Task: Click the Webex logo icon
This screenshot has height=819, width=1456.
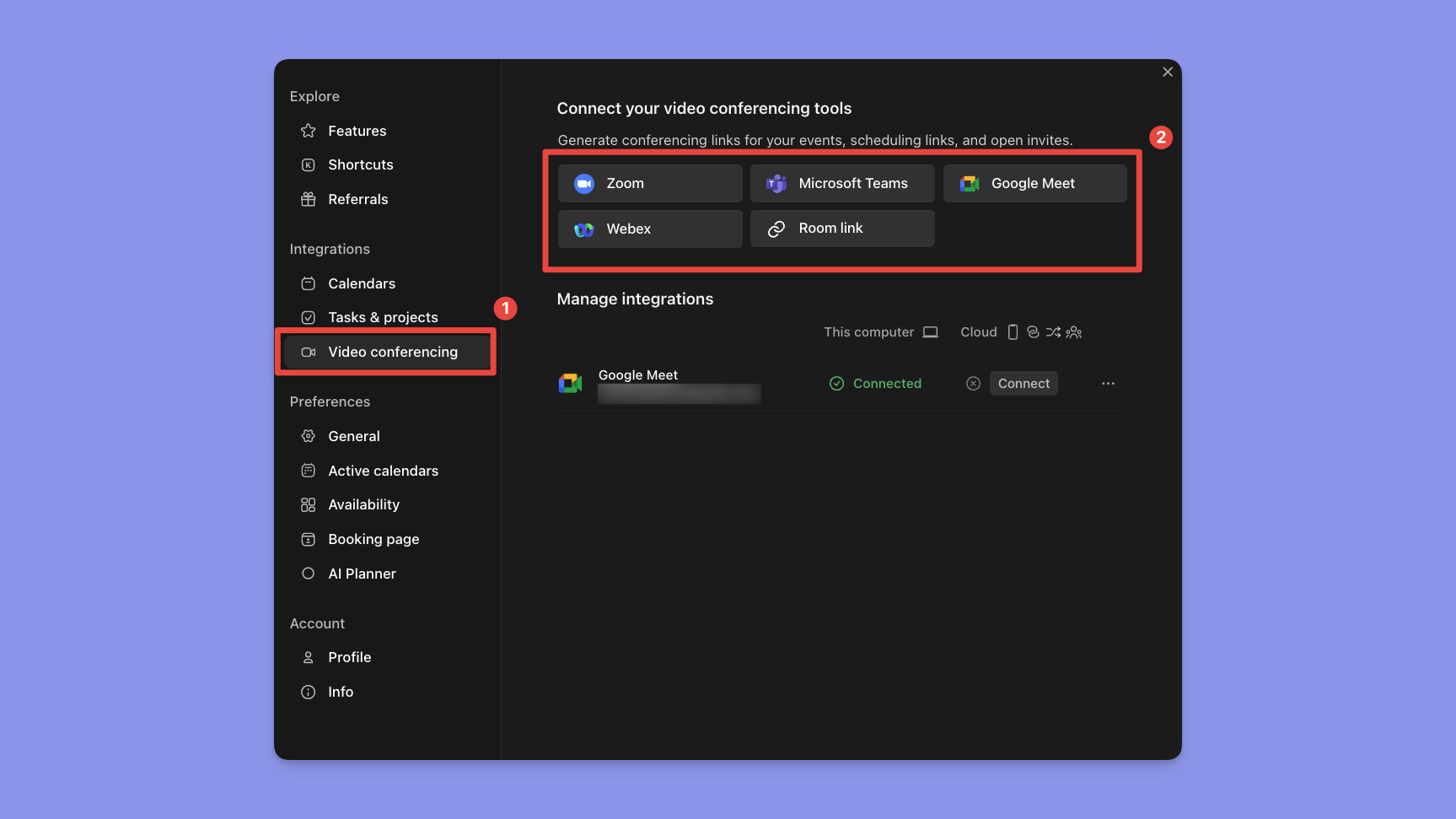Action: coord(584,229)
